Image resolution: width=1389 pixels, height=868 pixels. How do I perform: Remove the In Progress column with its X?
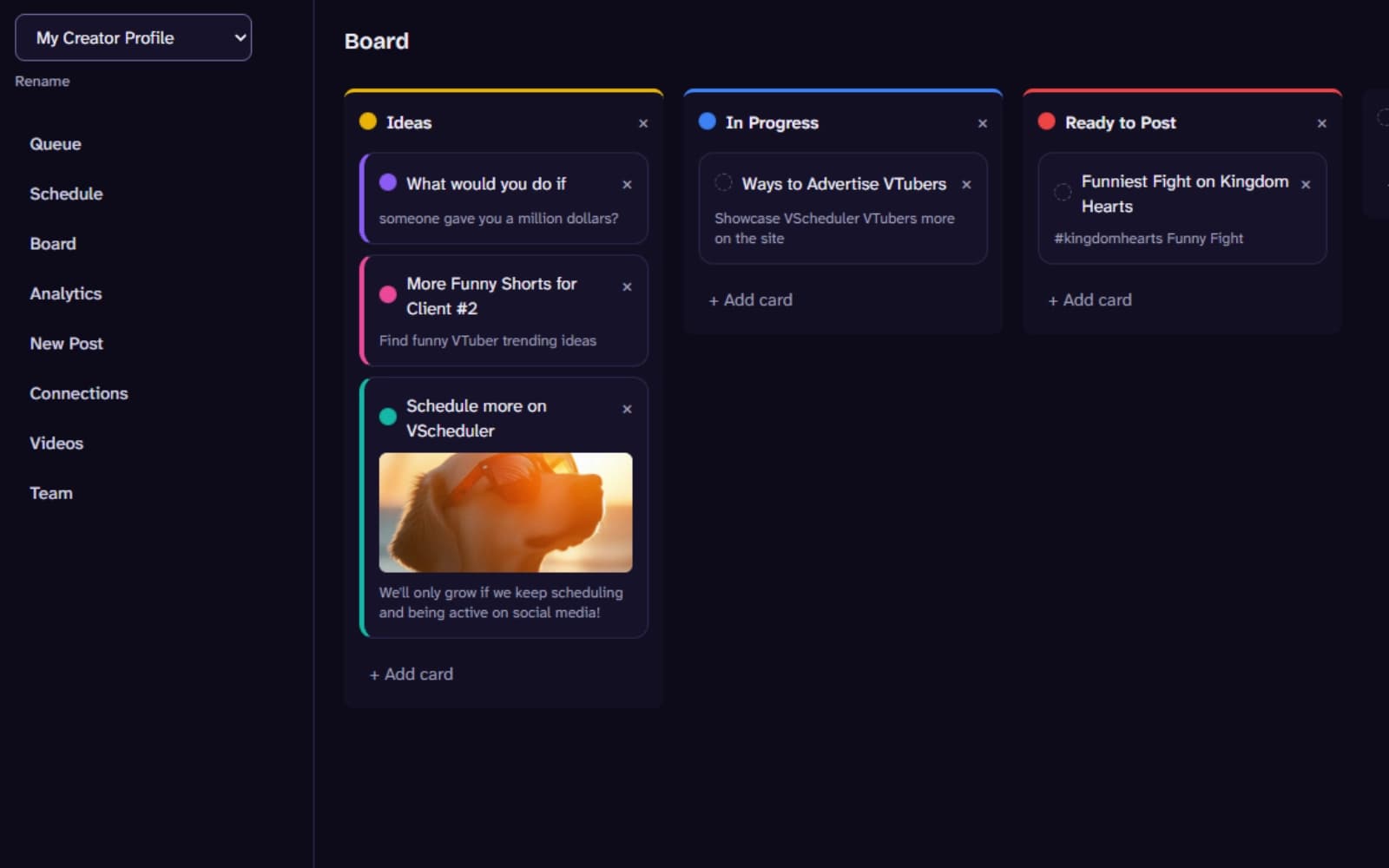tap(983, 123)
